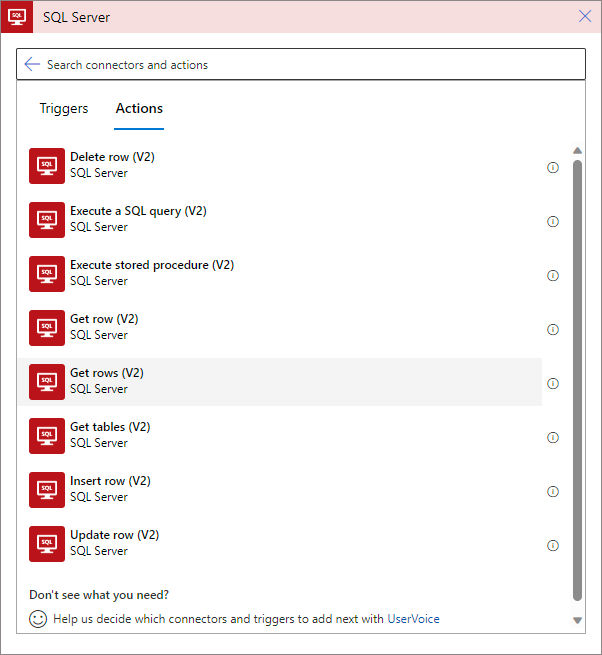
Task: Click the back arrow in the search box
Action: [32, 64]
